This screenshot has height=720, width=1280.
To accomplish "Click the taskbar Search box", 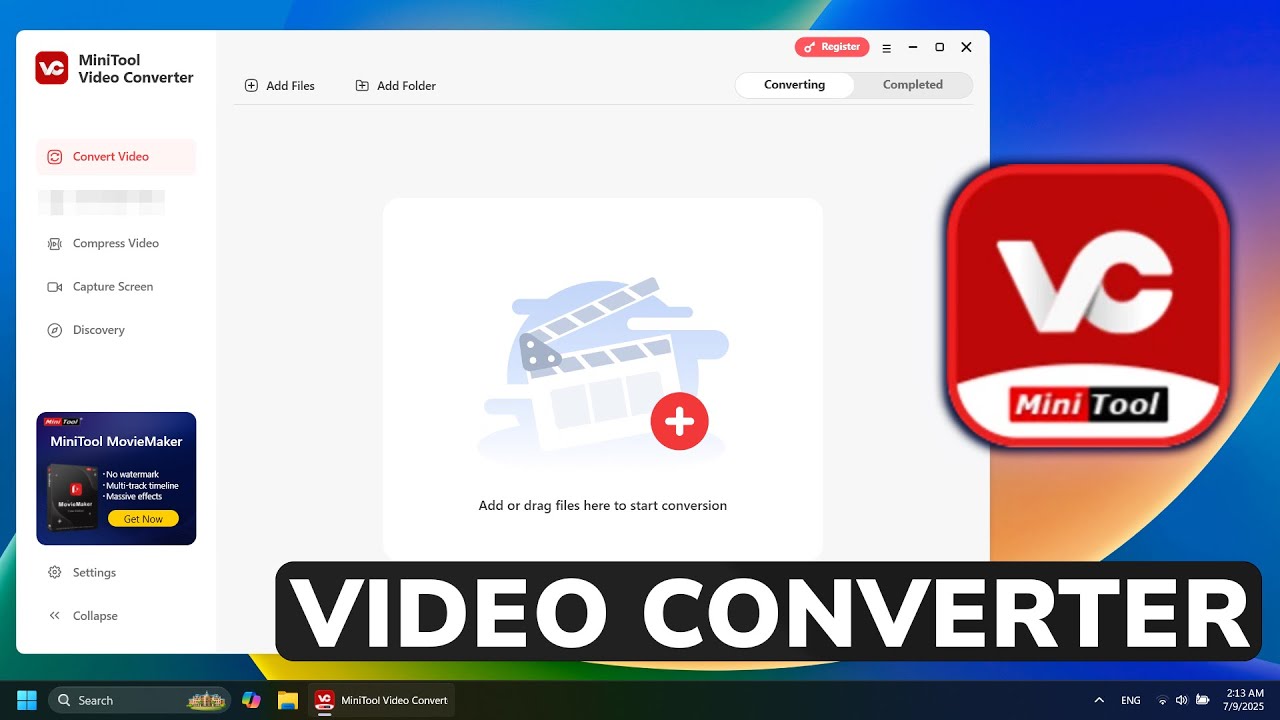I will click(139, 700).
